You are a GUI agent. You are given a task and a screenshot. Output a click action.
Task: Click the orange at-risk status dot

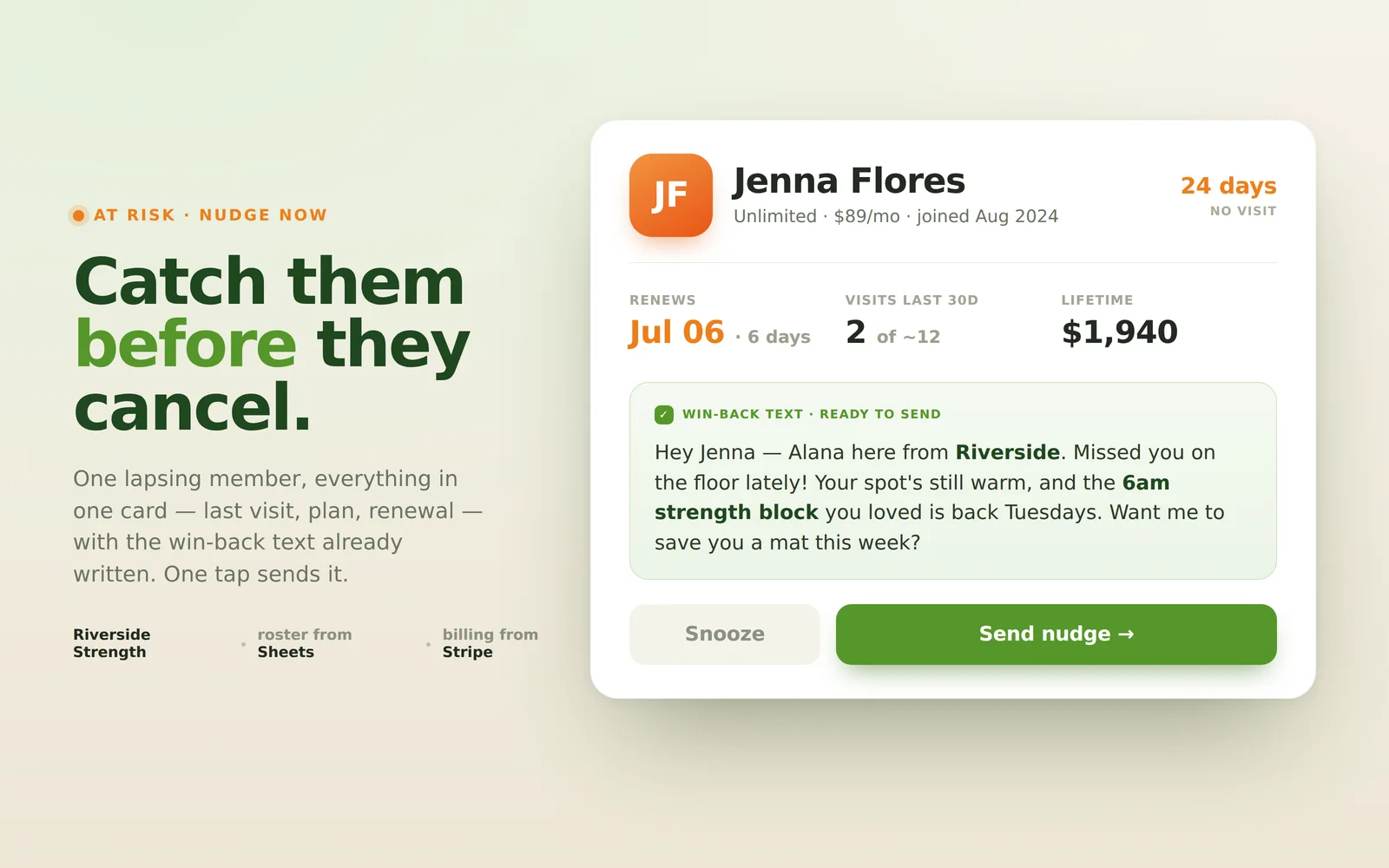(x=78, y=215)
